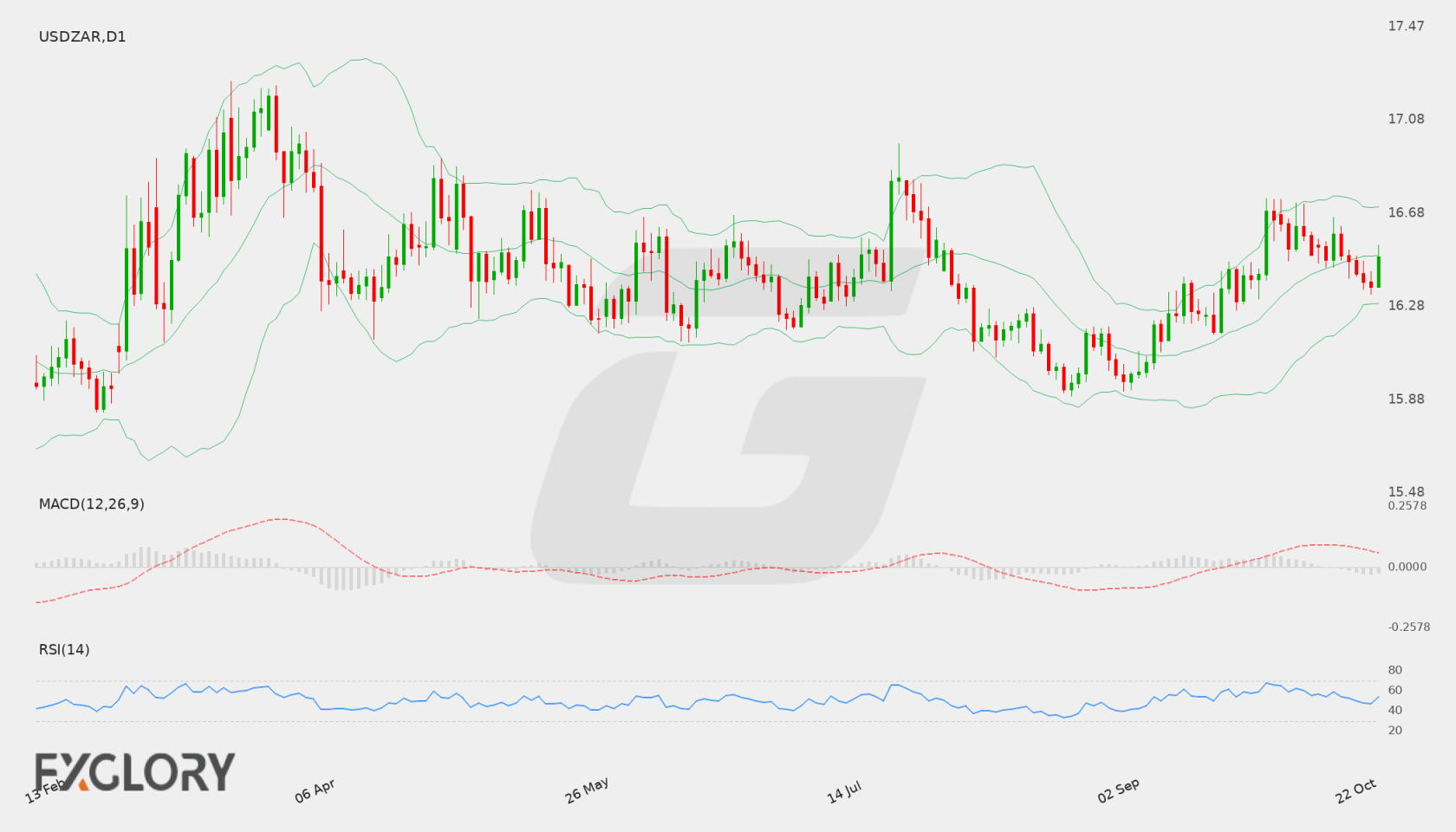Click the 17.08 price axis label
Image resolution: width=1456 pixels, height=832 pixels.
[1406, 119]
